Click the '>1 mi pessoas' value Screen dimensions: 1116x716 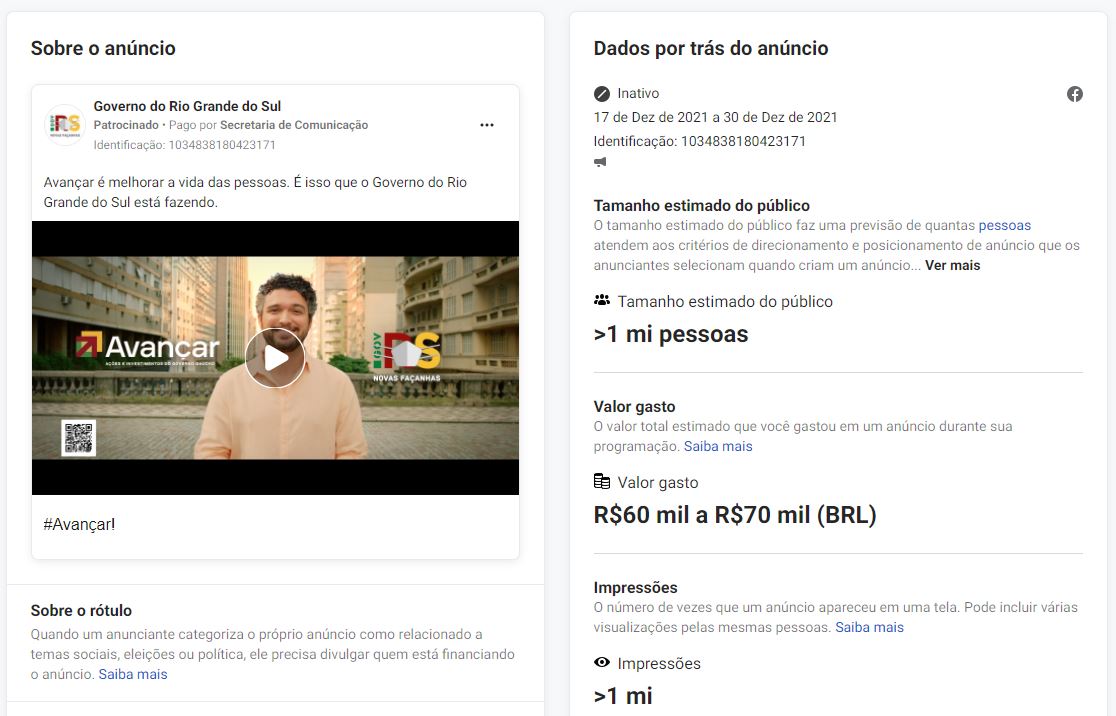coord(671,334)
